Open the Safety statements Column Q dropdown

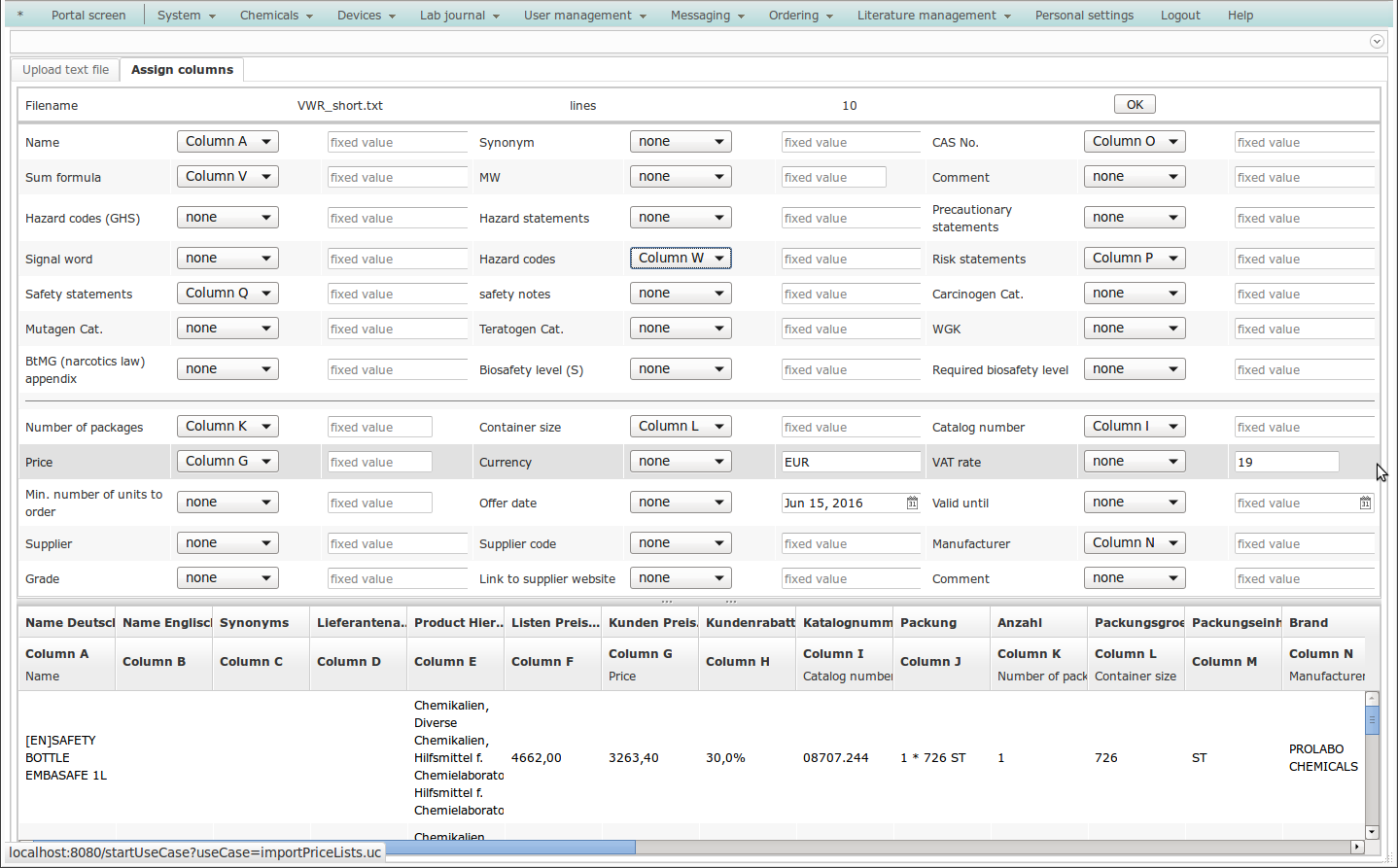227,293
